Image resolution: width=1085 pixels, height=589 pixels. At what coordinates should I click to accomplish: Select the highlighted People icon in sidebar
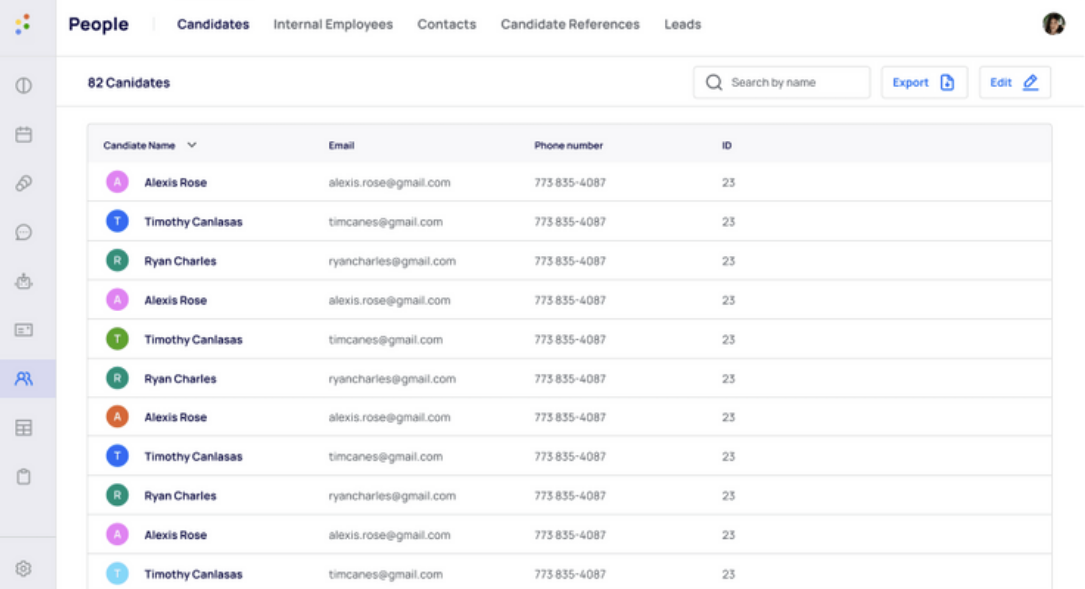(24, 379)
